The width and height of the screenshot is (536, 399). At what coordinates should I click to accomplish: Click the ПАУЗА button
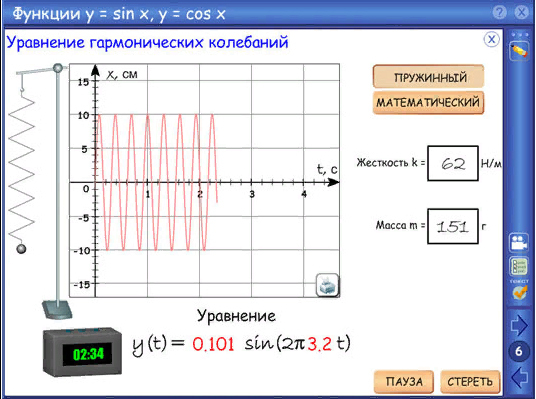404,381
